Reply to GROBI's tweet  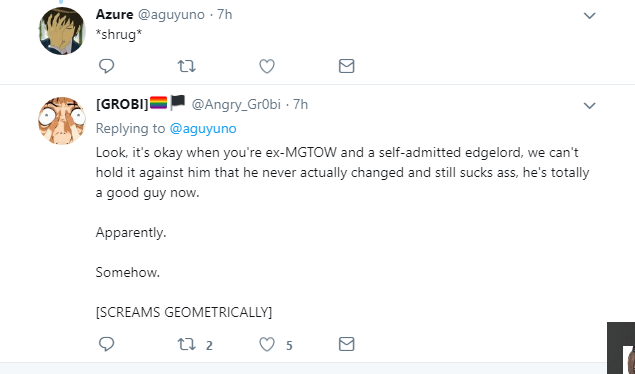(x=107, y=344)
